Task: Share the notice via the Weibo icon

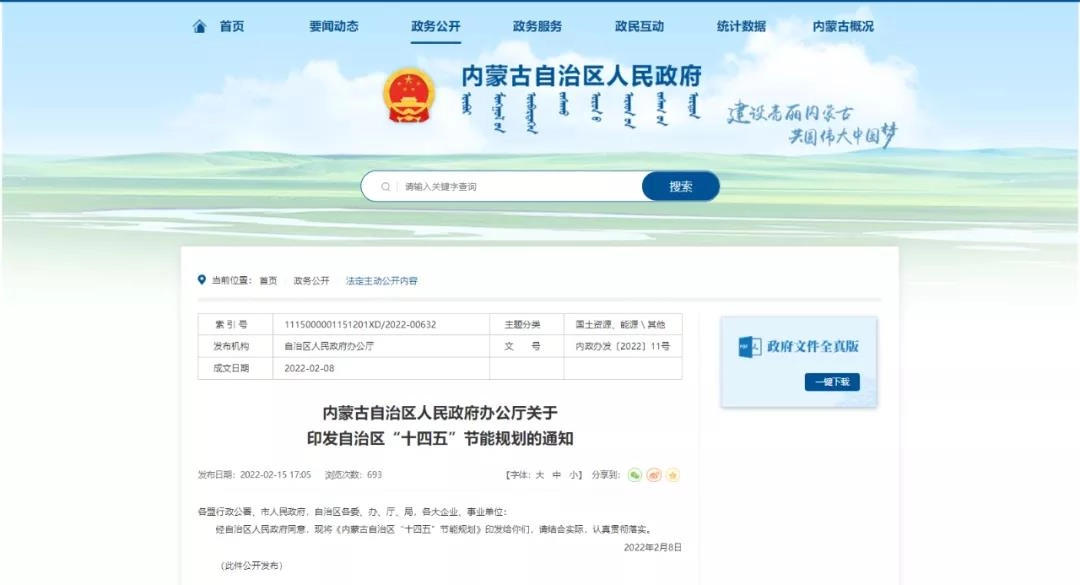Action: point(654,475)
